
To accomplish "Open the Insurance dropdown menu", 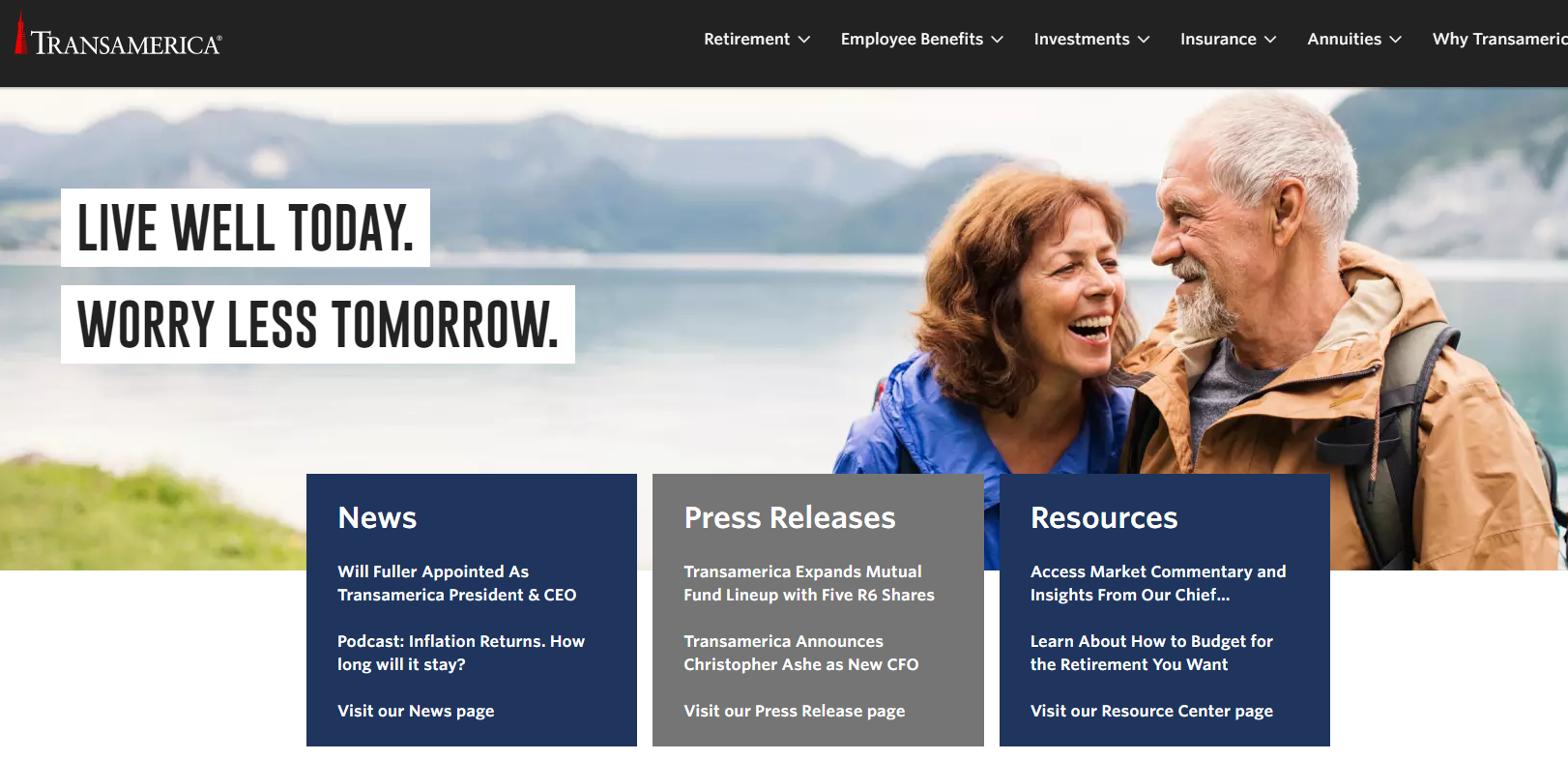I will [1228, 39].
